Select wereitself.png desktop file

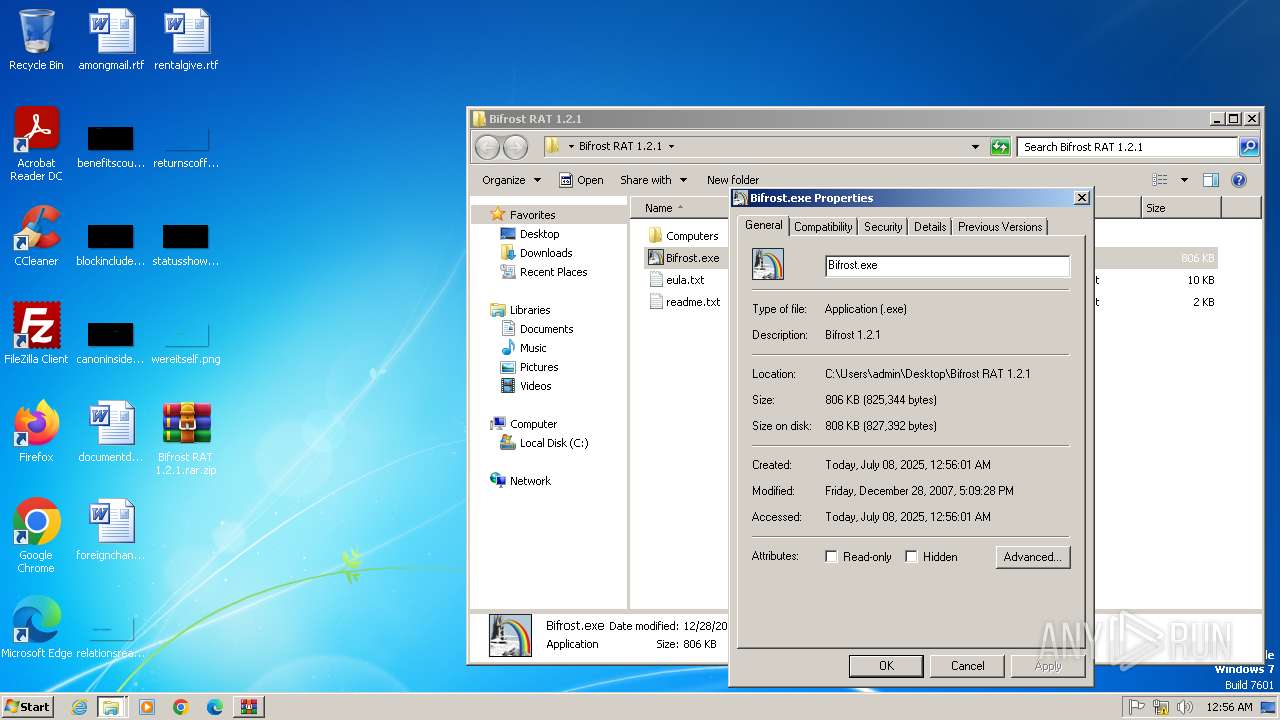pyautogui.click(x=186, y=343)
